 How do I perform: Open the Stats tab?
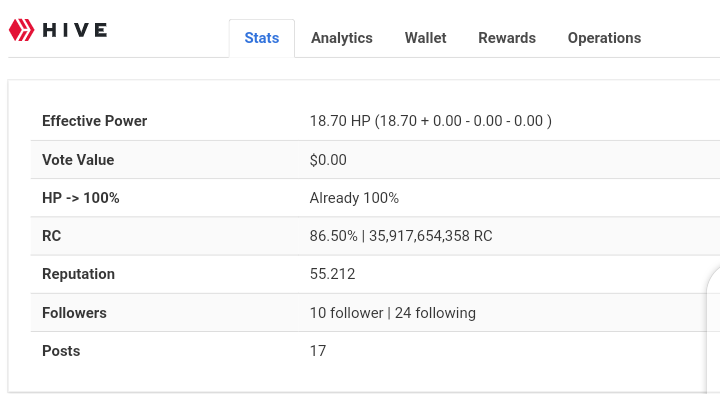click(262, 38)
